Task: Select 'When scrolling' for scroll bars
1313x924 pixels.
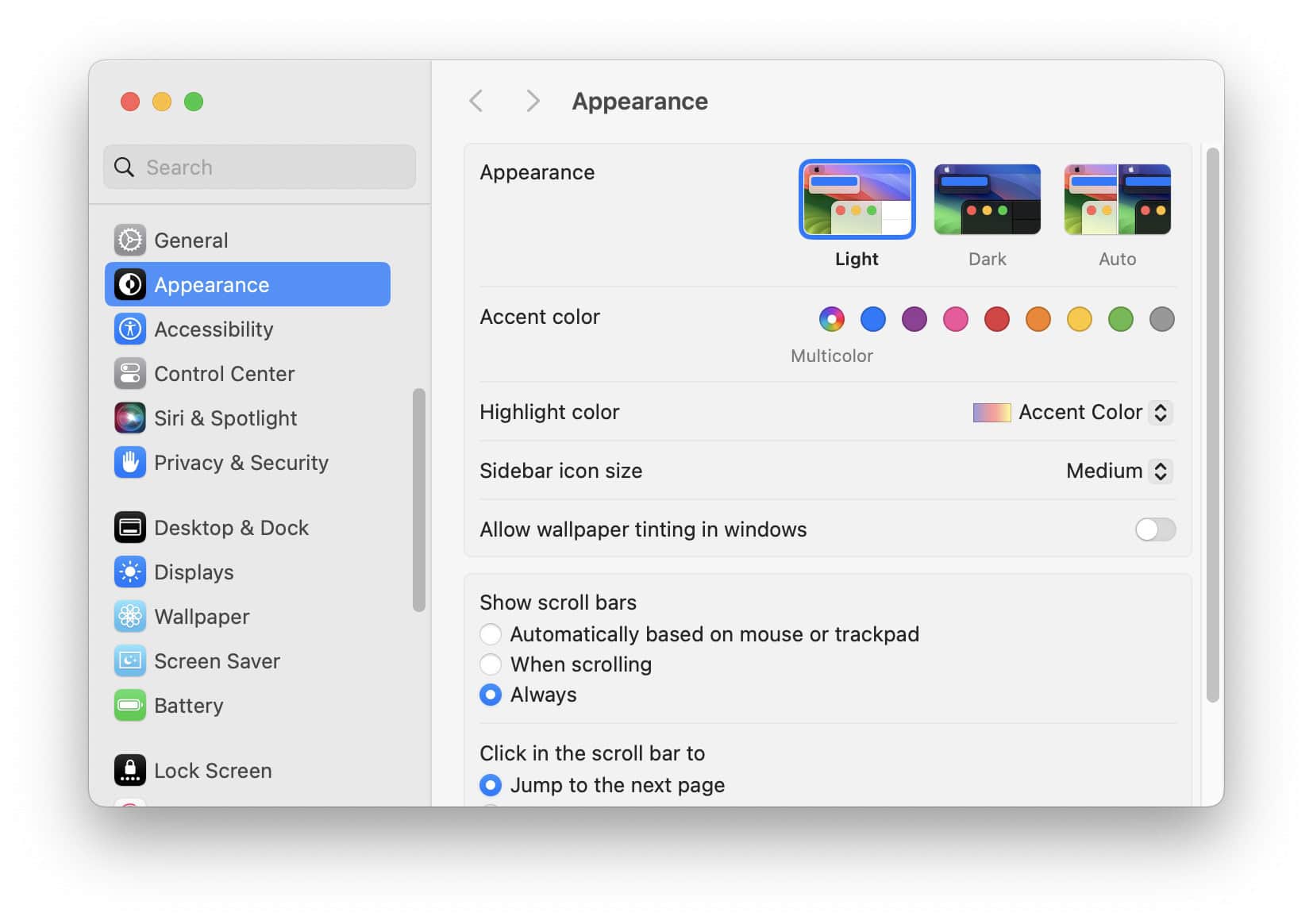Action: pyautogui.click(x=491, y=664)
